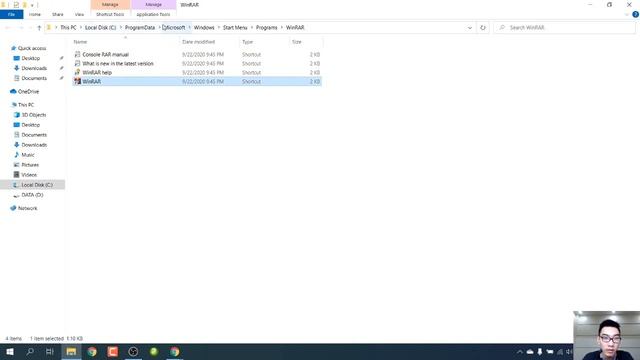
Task: Go up one folder level arrow
Action: (39, 28)
